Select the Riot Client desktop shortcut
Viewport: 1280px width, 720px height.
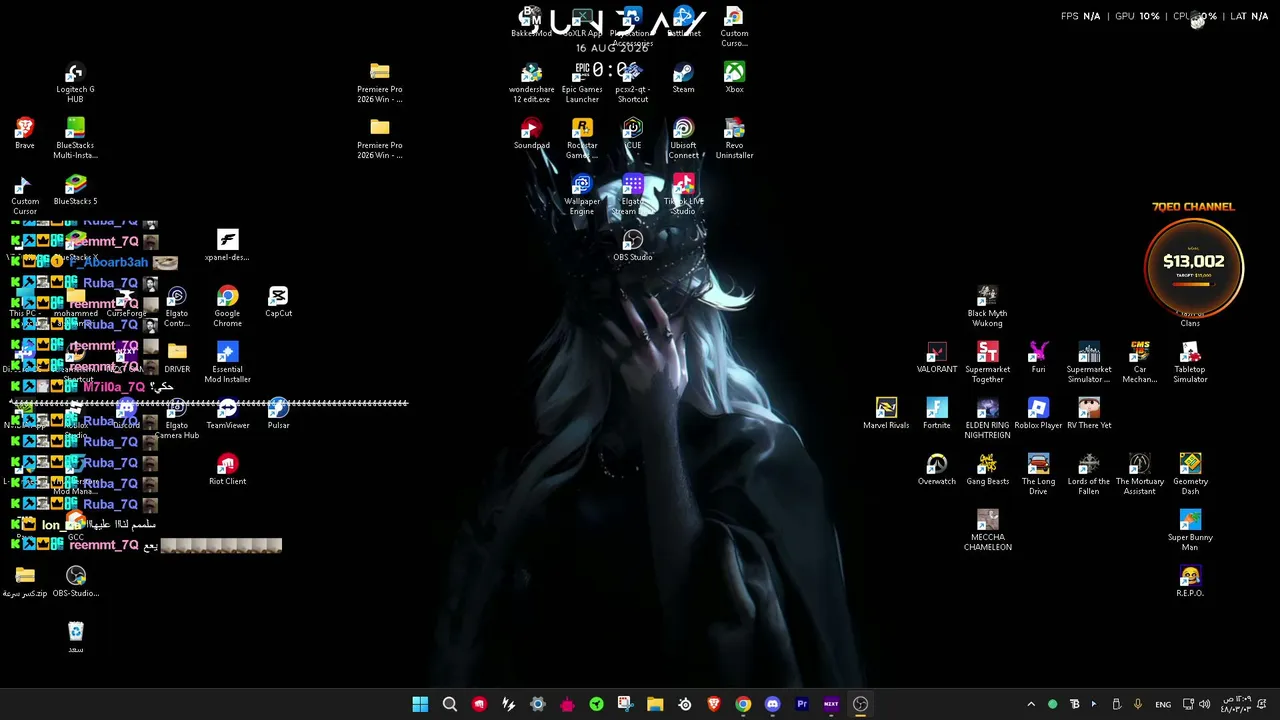click(227, 470)
